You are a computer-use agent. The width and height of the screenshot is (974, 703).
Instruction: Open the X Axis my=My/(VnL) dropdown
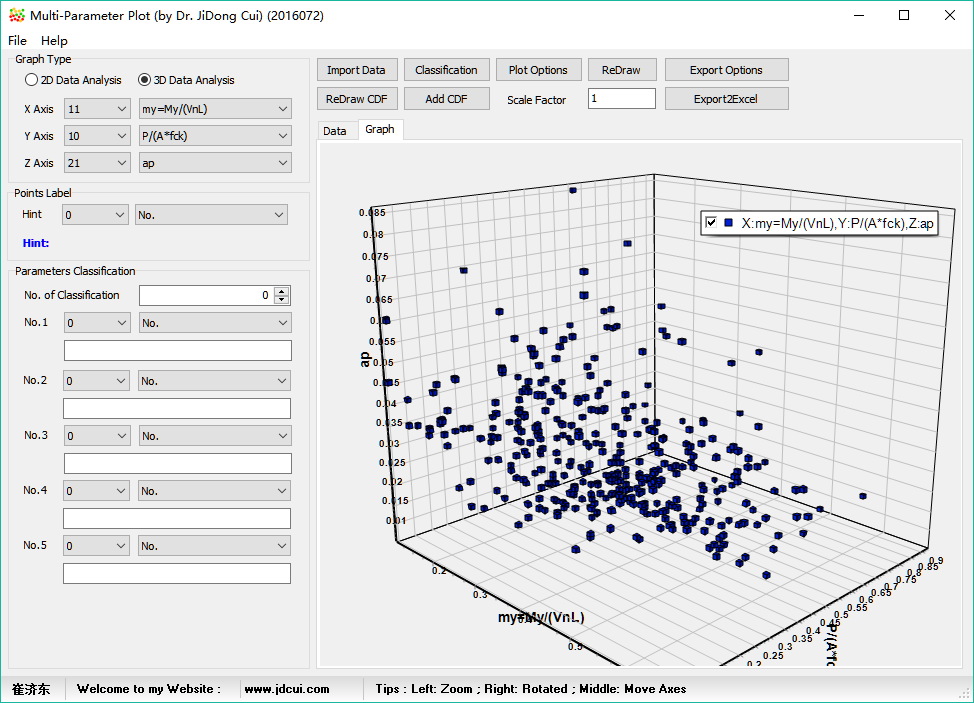point(215,109)
